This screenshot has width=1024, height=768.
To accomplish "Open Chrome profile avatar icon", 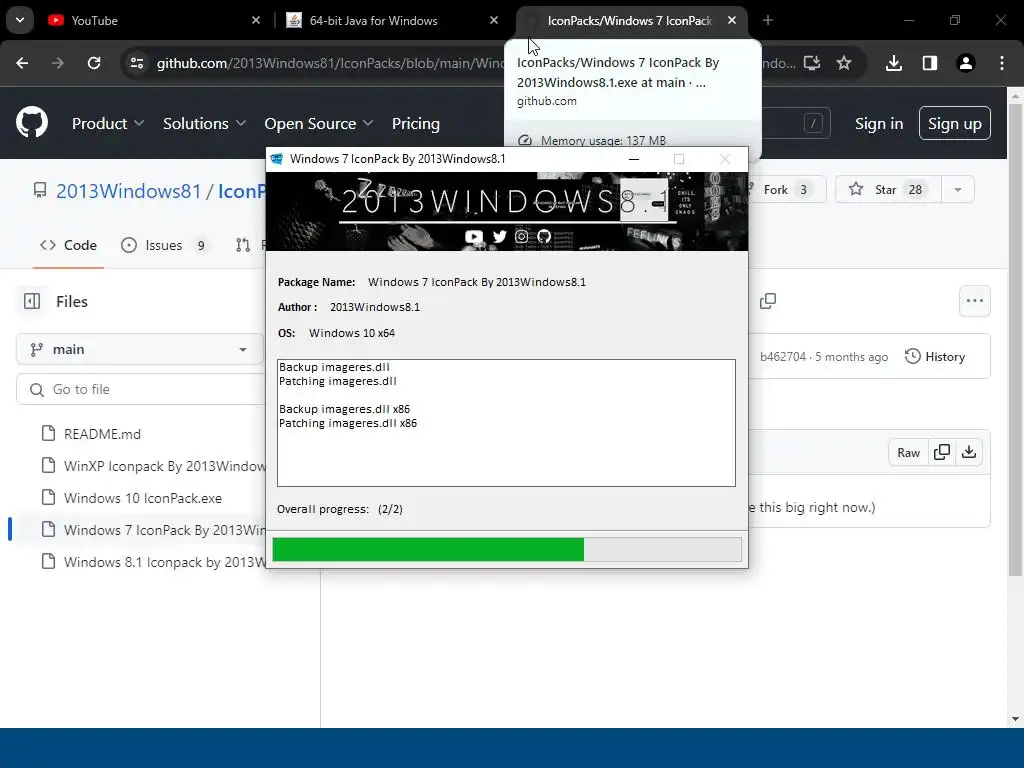I will point(966,63).
